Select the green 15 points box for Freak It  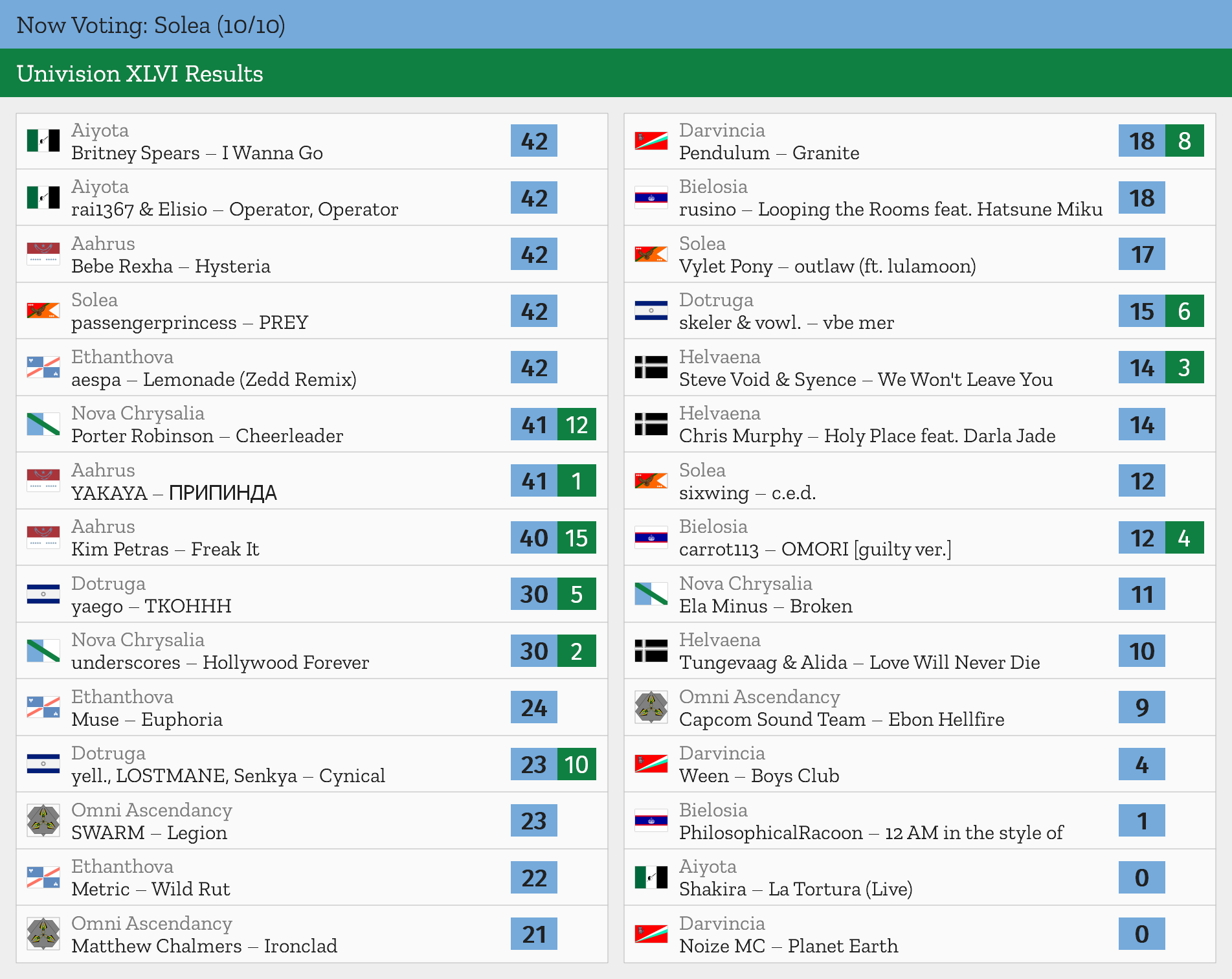[577, 537]
